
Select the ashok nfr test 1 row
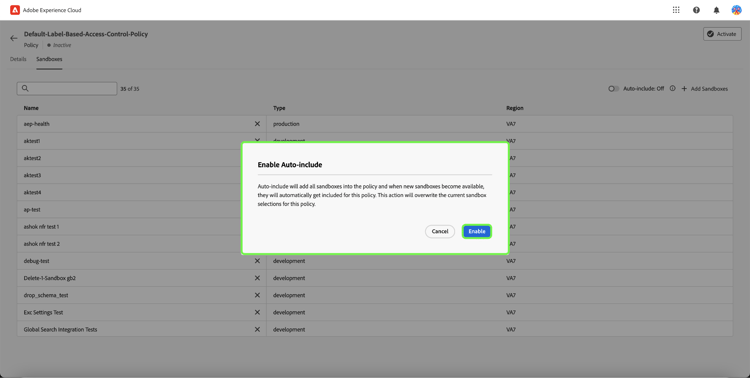coord(42,227)
